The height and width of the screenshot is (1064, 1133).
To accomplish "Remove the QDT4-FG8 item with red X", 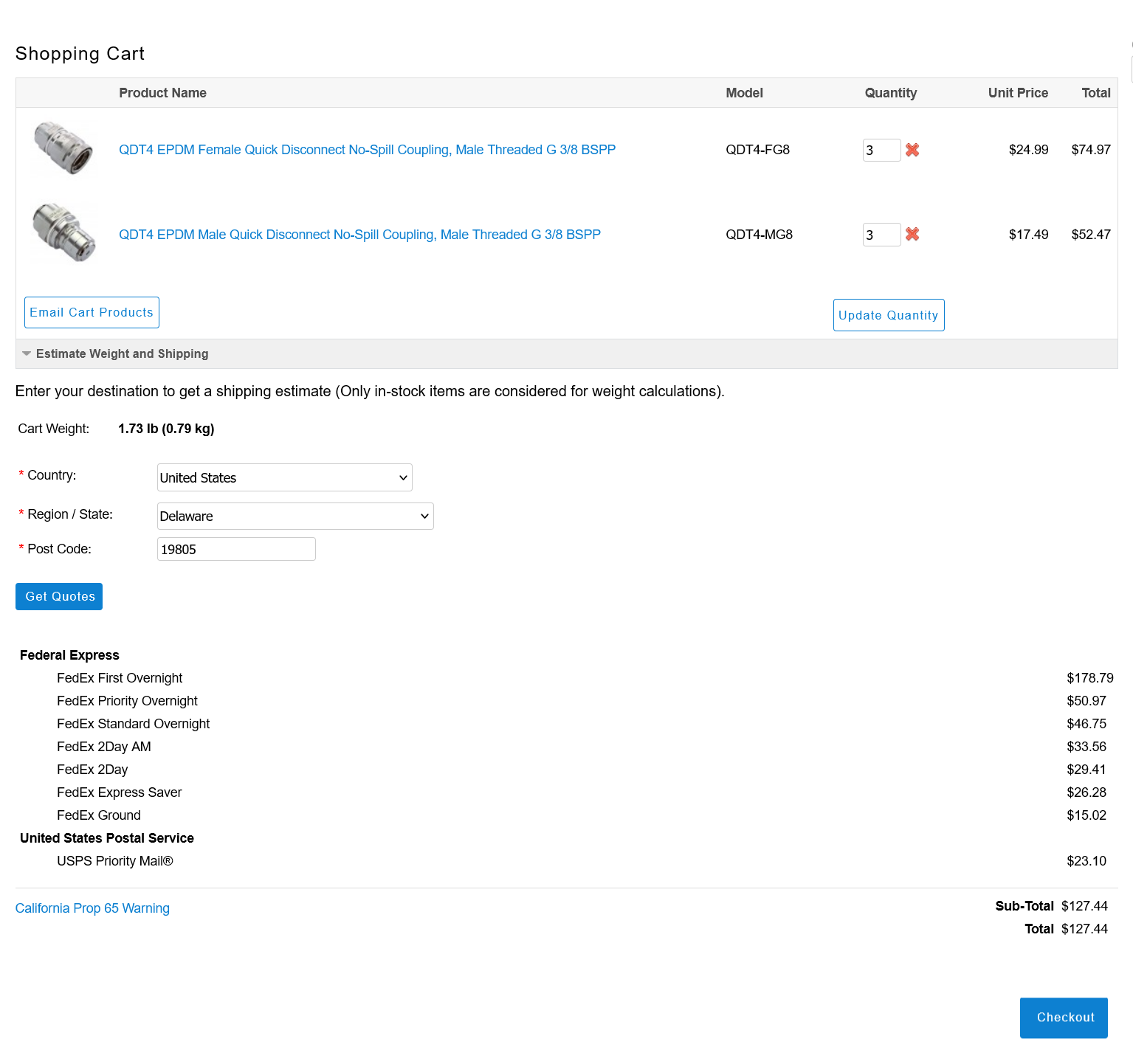I will coord(912,150).
